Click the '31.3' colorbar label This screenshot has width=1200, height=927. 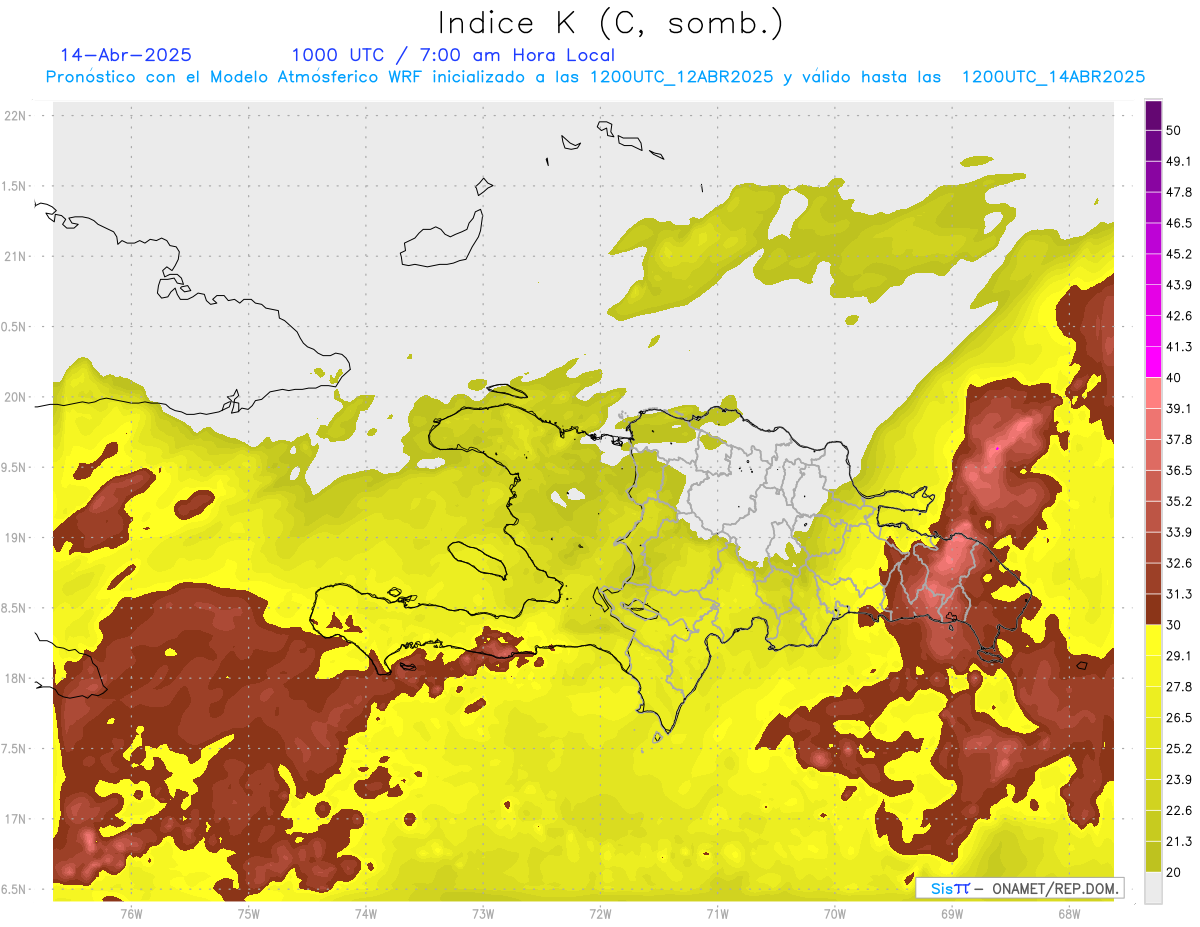(x=1178, y=594)
